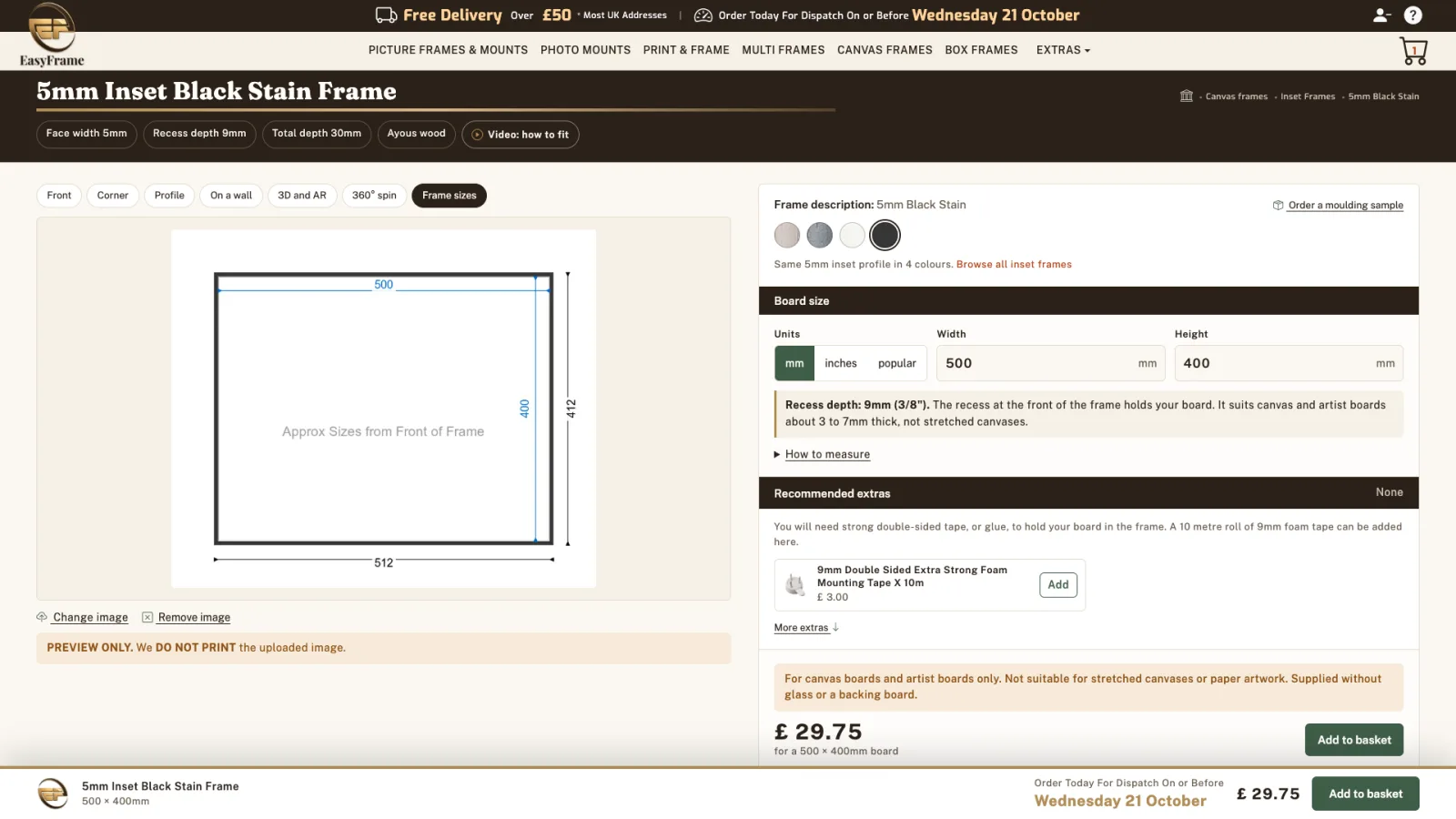Click the Remove image cross icon
The image size is (1456, 819).
pyautogui.click(x=147, y=617)
